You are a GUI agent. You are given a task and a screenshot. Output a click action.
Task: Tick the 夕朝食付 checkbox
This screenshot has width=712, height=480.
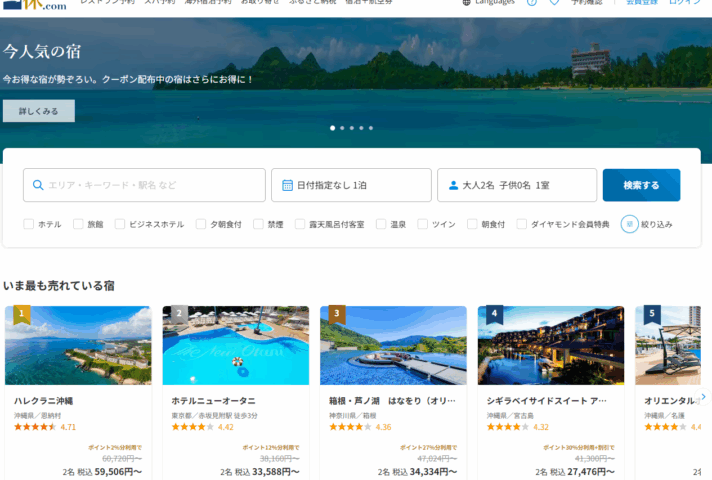coord(201,224)
